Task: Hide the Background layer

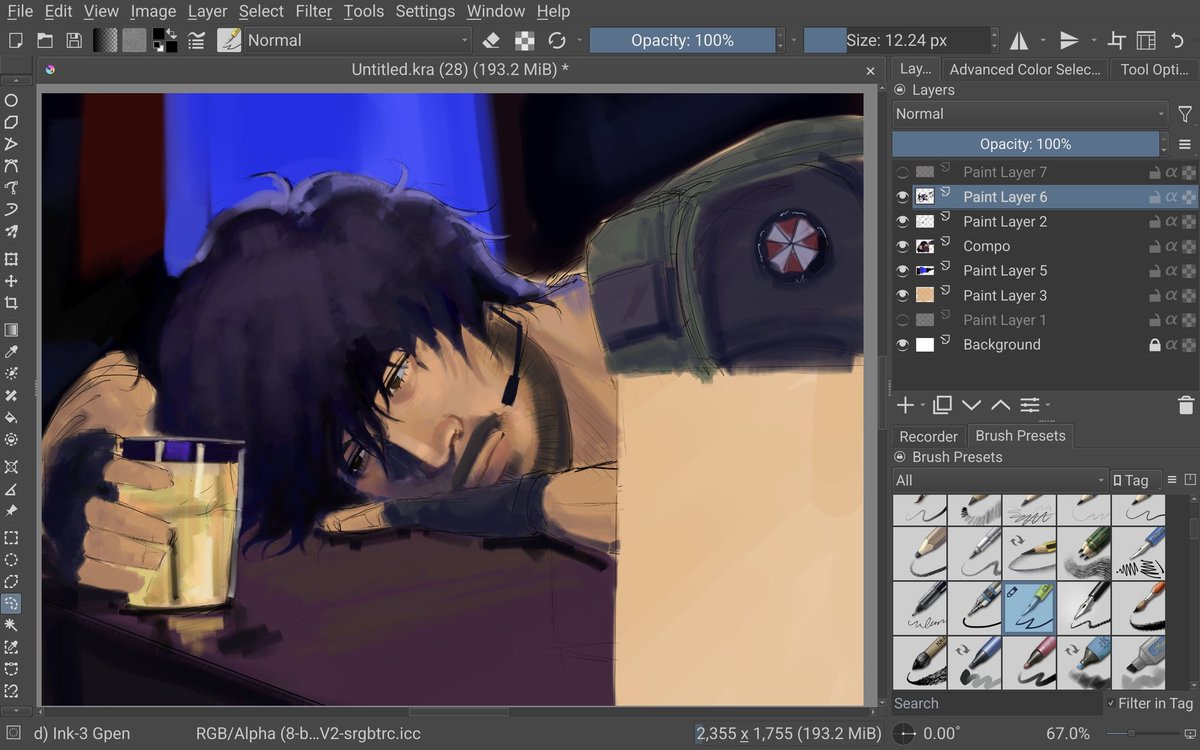Action: [x=903, y=344]
